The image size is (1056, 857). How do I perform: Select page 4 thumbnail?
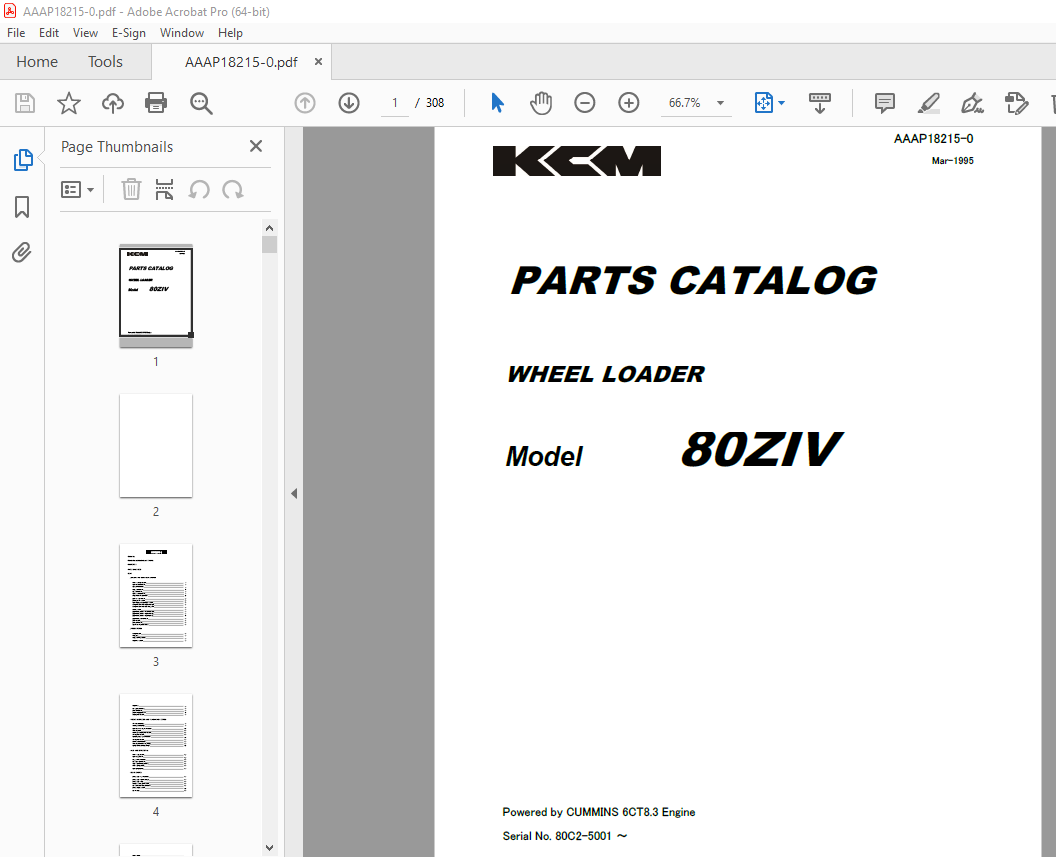pos(156,746)
